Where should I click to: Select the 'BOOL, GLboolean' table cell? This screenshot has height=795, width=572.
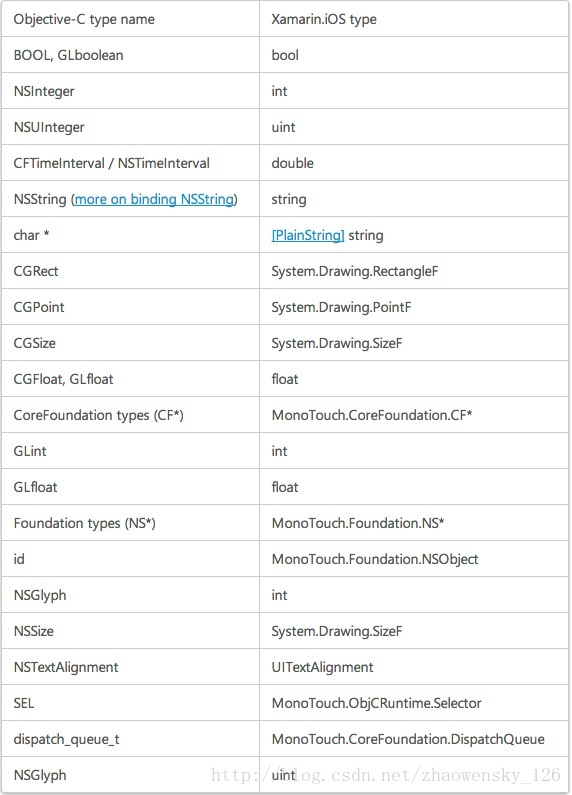(x=130, y=55)
